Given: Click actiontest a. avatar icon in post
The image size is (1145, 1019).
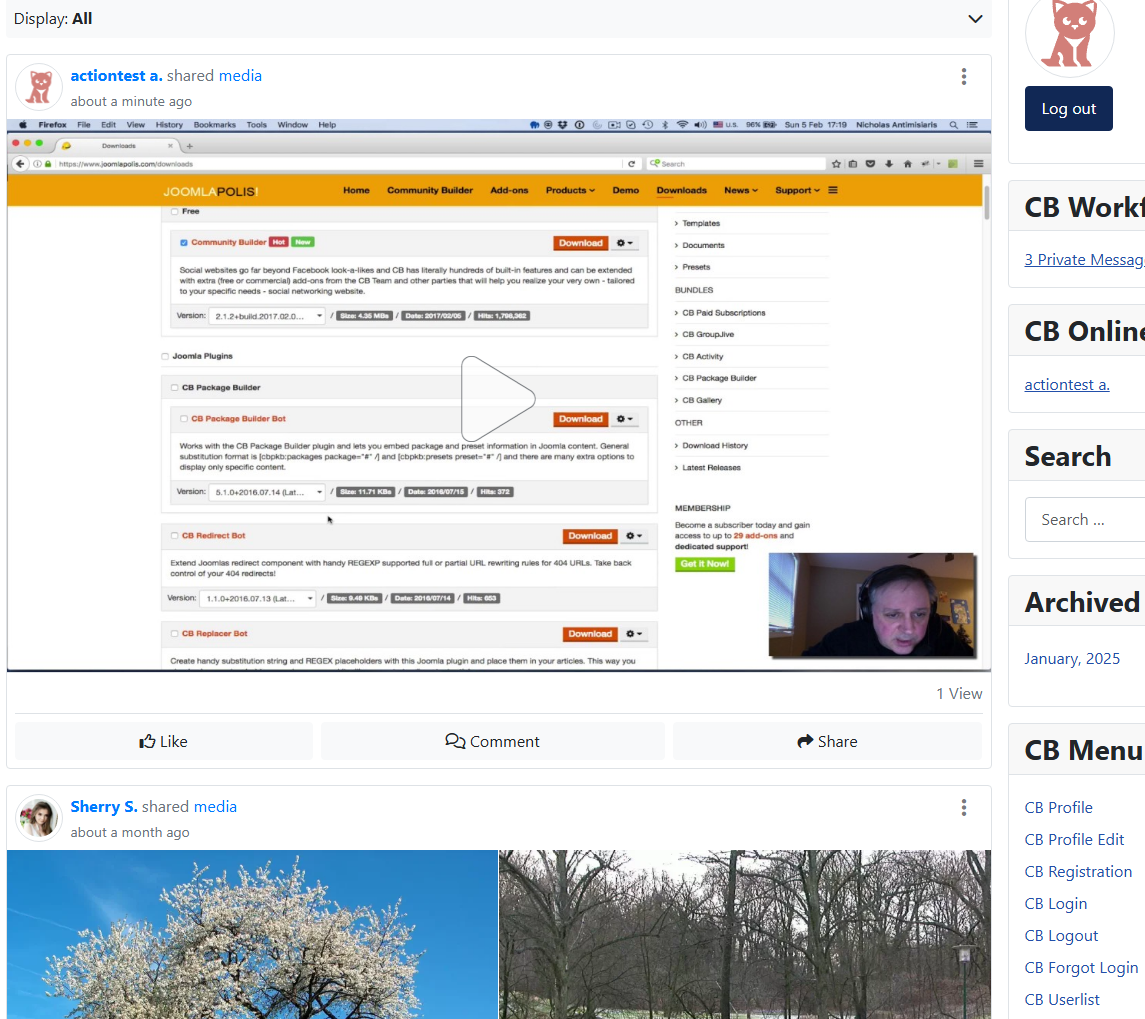Looking at the screenshot, I should click(39, 88).
